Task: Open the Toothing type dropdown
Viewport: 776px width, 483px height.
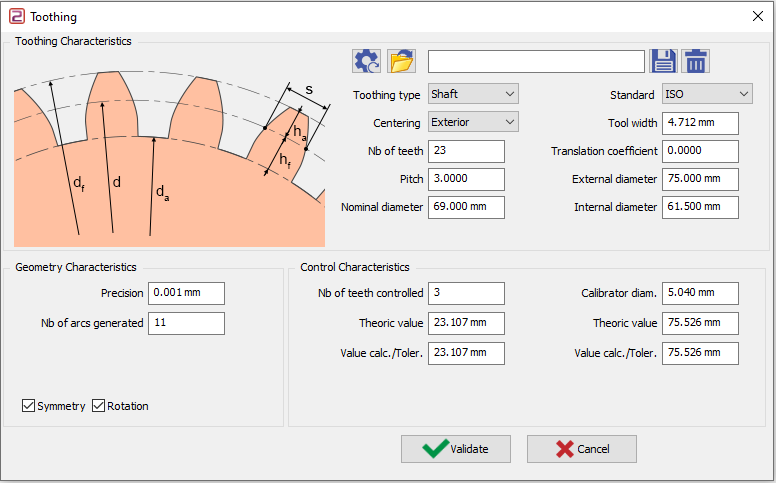Action: [472, 94]
